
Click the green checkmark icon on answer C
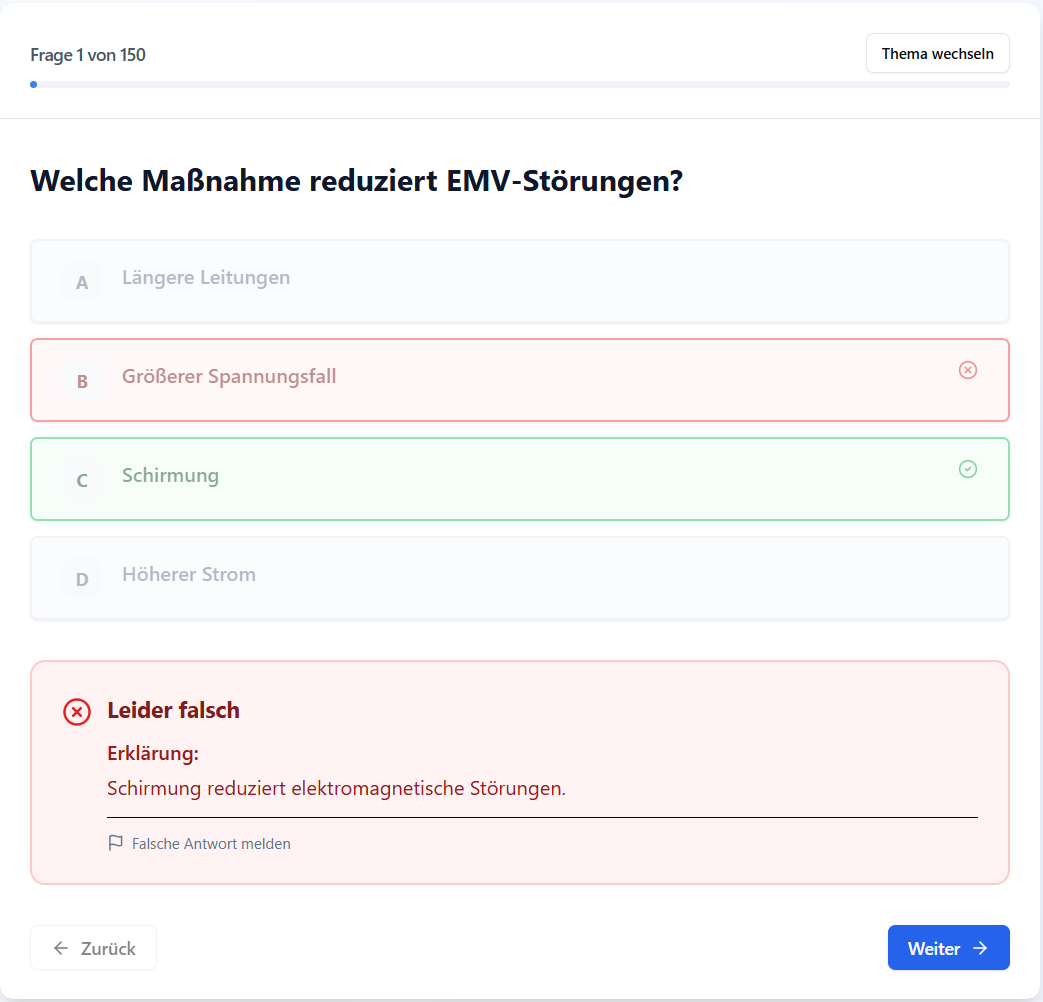(968, 469)
